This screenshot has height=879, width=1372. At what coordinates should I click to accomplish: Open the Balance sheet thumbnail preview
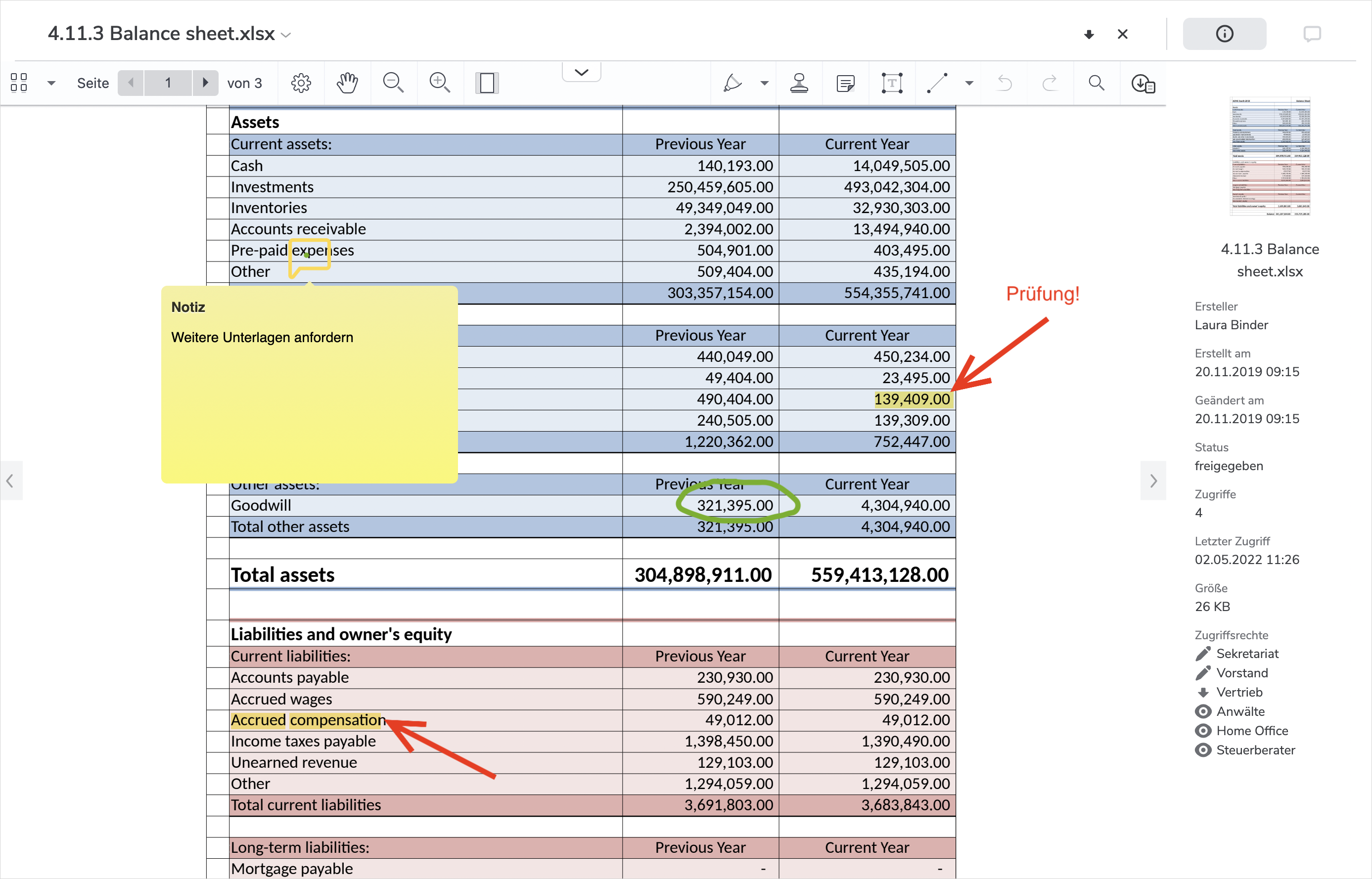1269,157
